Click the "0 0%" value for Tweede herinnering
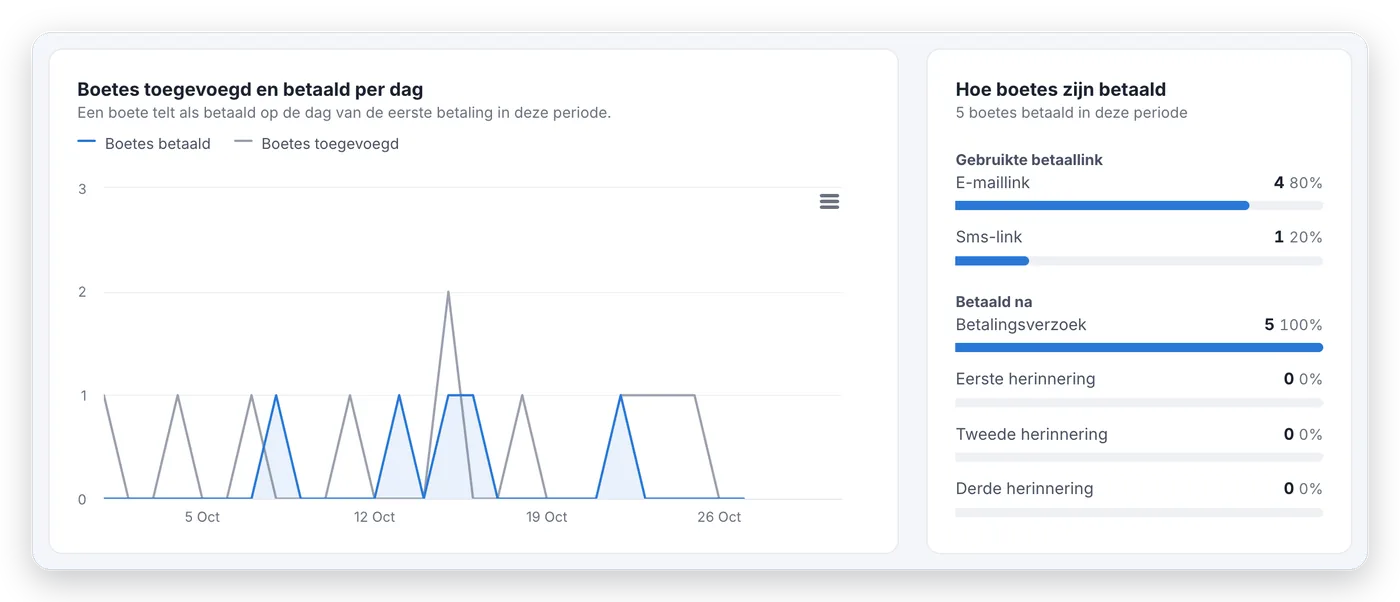This screenshot has height=602, width=1400. [1303, 434]
